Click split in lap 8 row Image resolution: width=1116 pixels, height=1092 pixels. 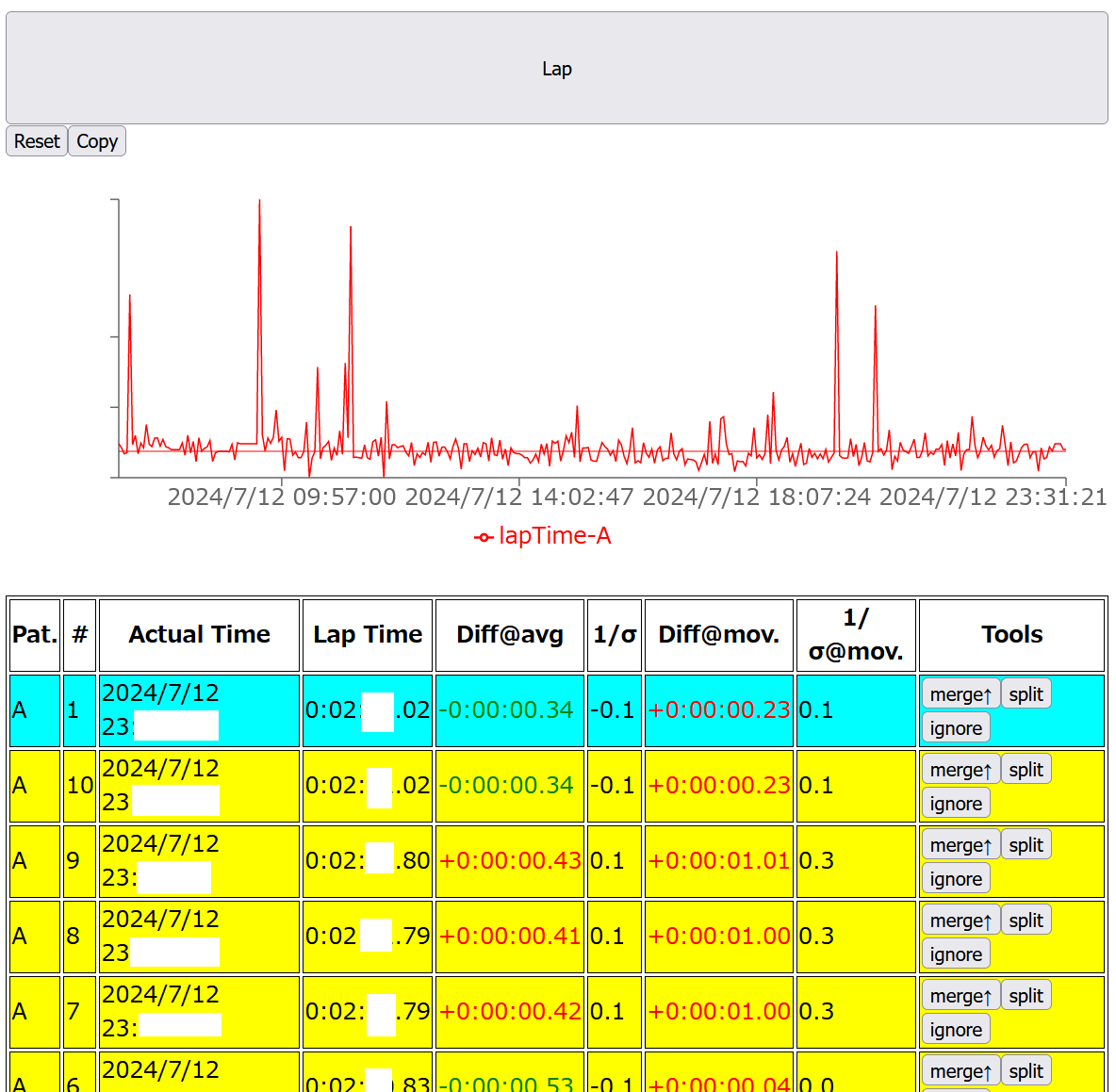point(1026,921)
